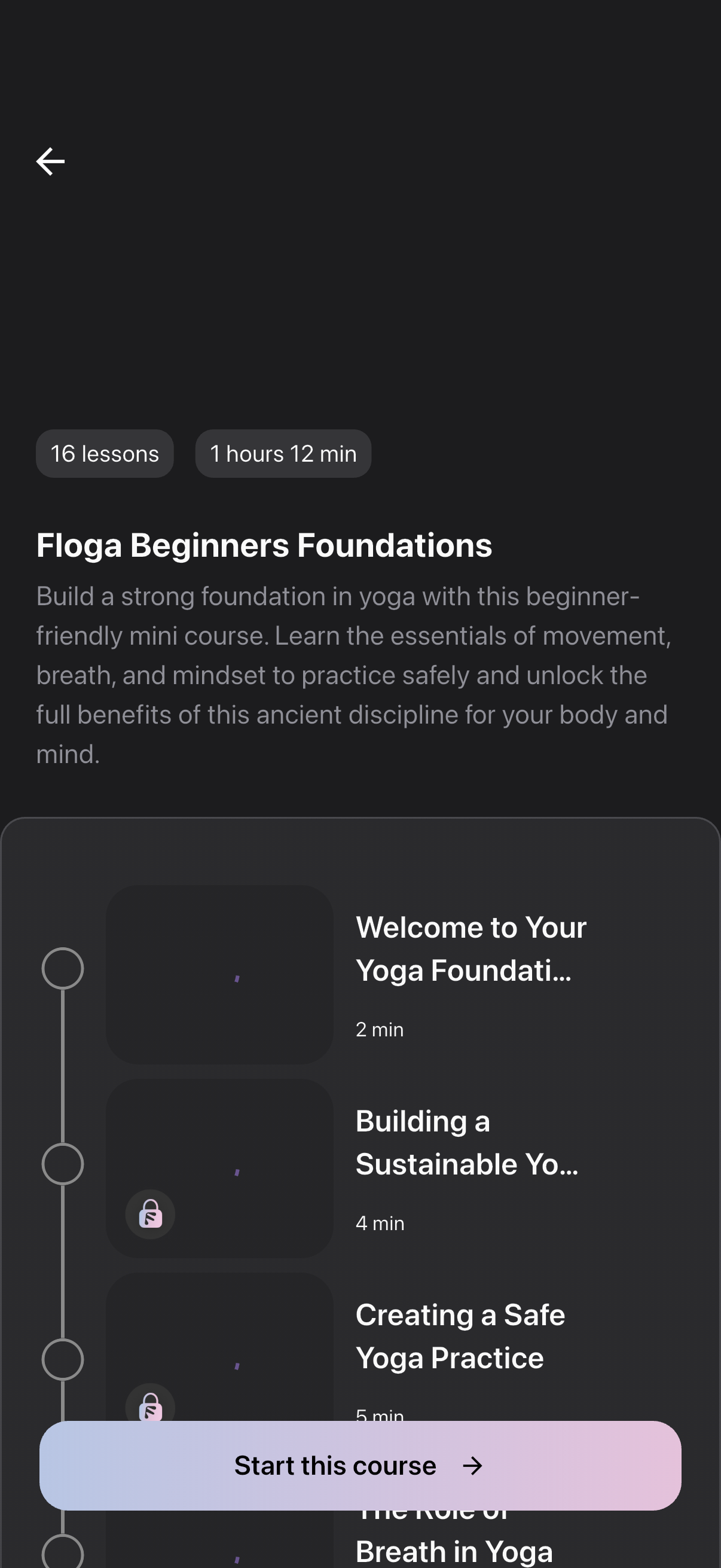Tap the Floga Beginners Foundations heading

point(264,545)
